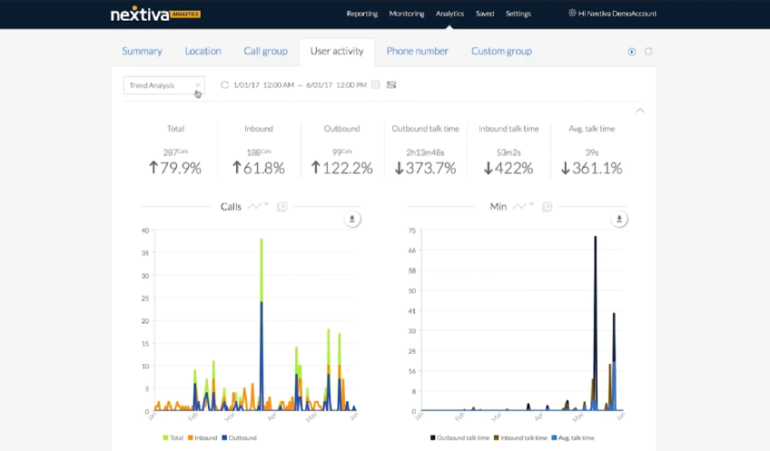Expand the Min chart to full view
Image resolution: width=770 pixels, height=451 pixels.
pyautogui.click(x=547, y=207)
